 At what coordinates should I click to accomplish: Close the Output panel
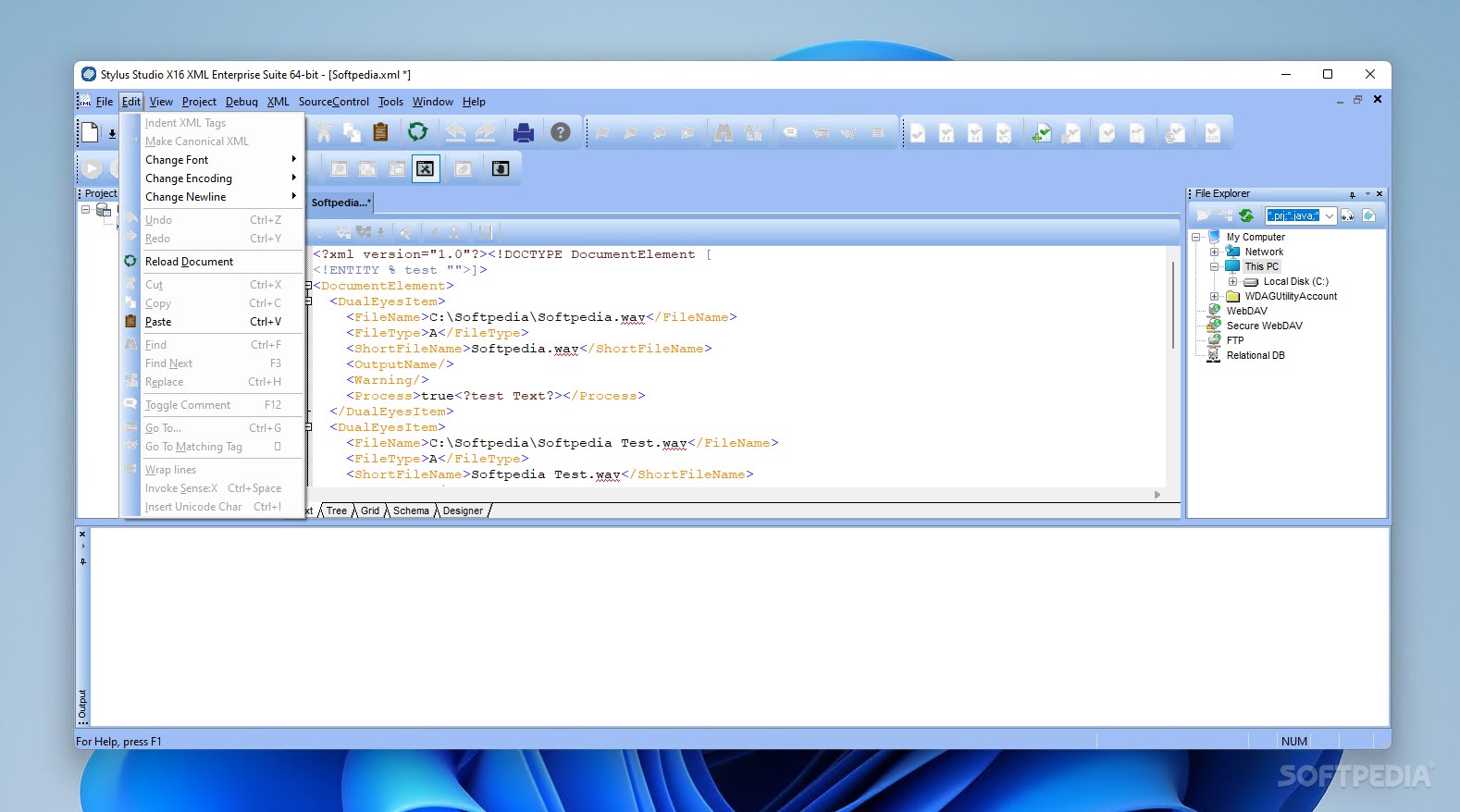point(82,534)
